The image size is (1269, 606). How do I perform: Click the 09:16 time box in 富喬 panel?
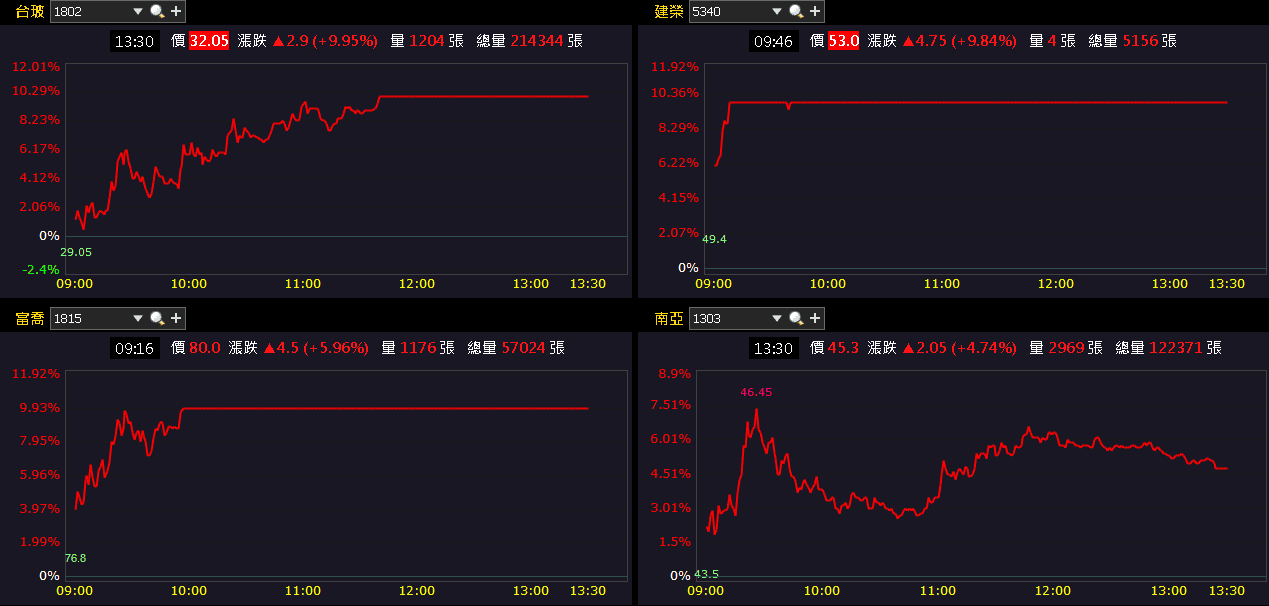pos(134,348)
